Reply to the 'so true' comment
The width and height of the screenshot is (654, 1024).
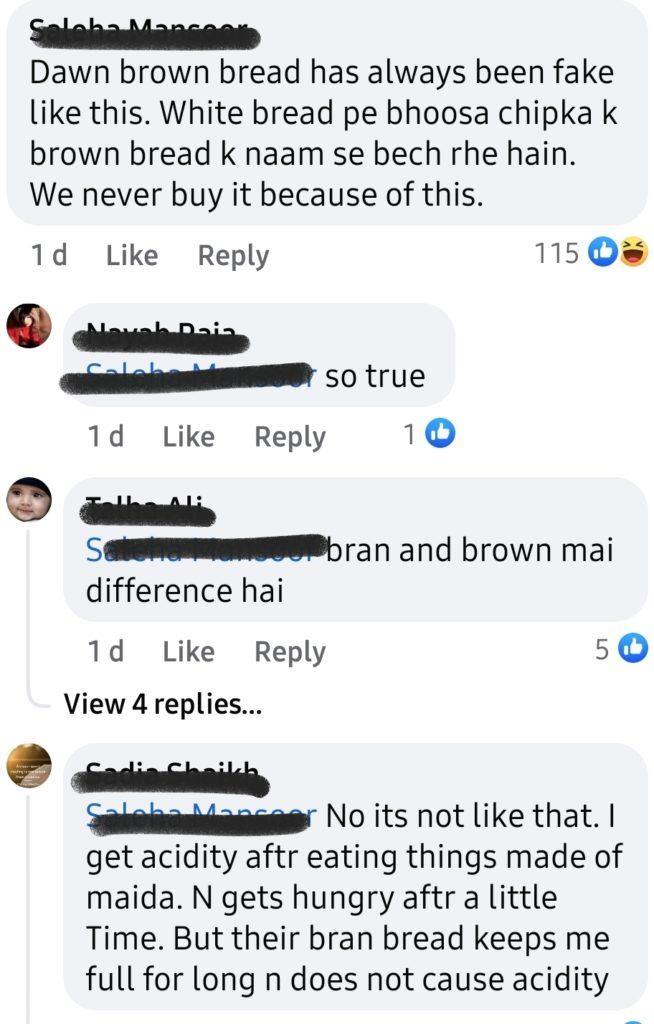pos(289,437)
